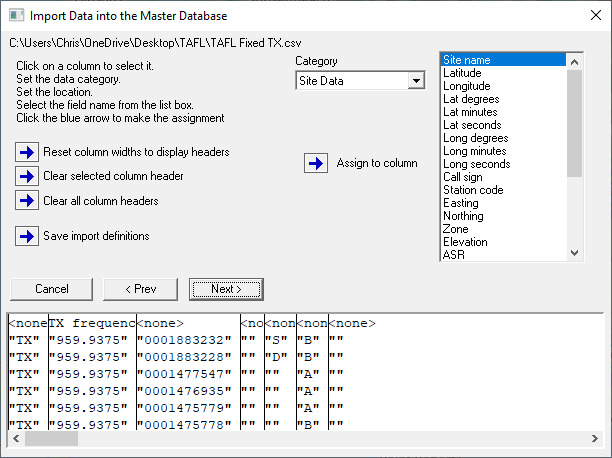The height and width of the screenshot is (458, 612).
Task: Choose Elevation in the field list
Action: [466, 242]
